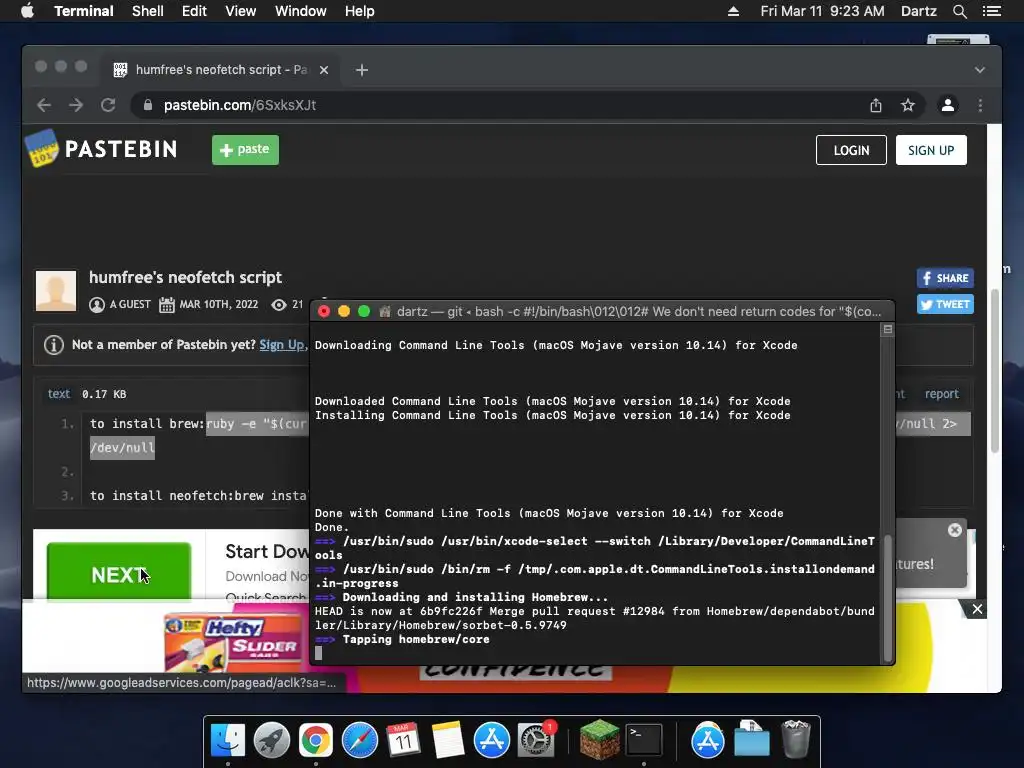The height and width of the screenshot is (768, 1024).
Task: Close the humfree's neofetch script tab
Action: [x=324, y=70]
